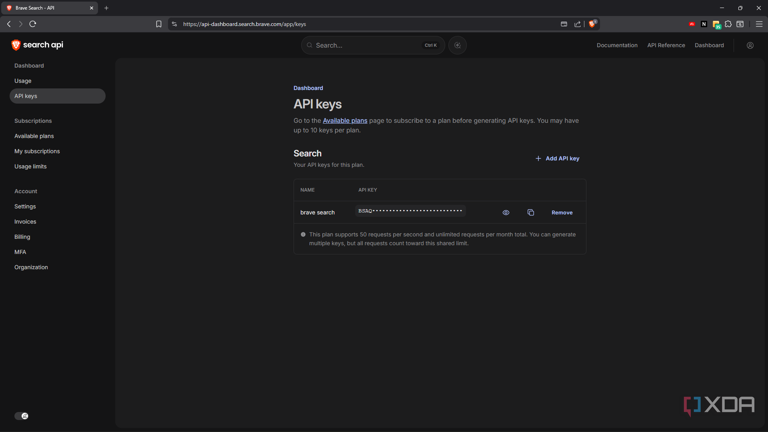Reload the page
This screenshot has width=768, height=432.
point(33,24)
